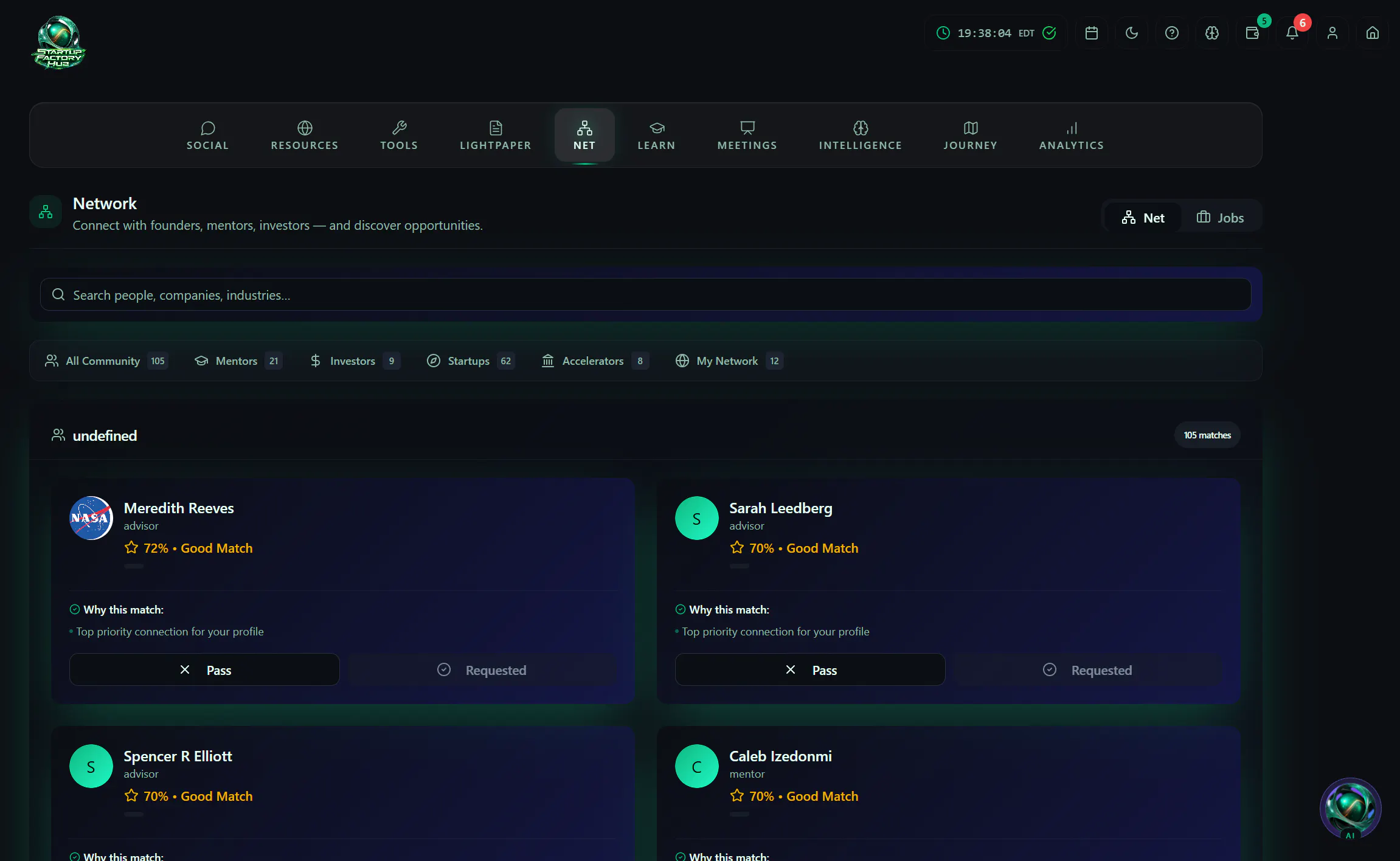Go to the Lightpaper tab
Screen dimensions: 1400x861
click(496, 136)
